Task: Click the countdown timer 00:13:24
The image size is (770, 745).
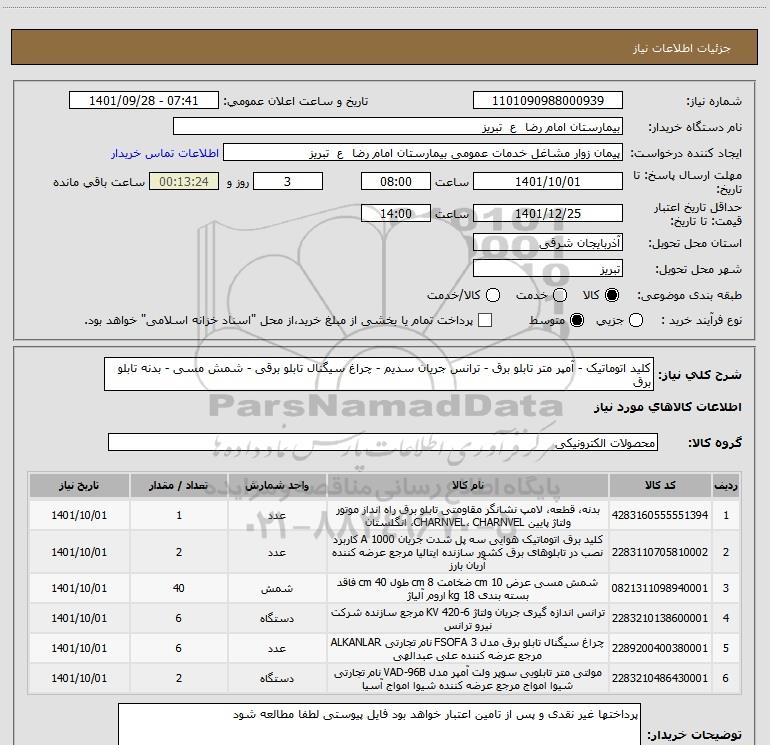Action: coord(184,181)
